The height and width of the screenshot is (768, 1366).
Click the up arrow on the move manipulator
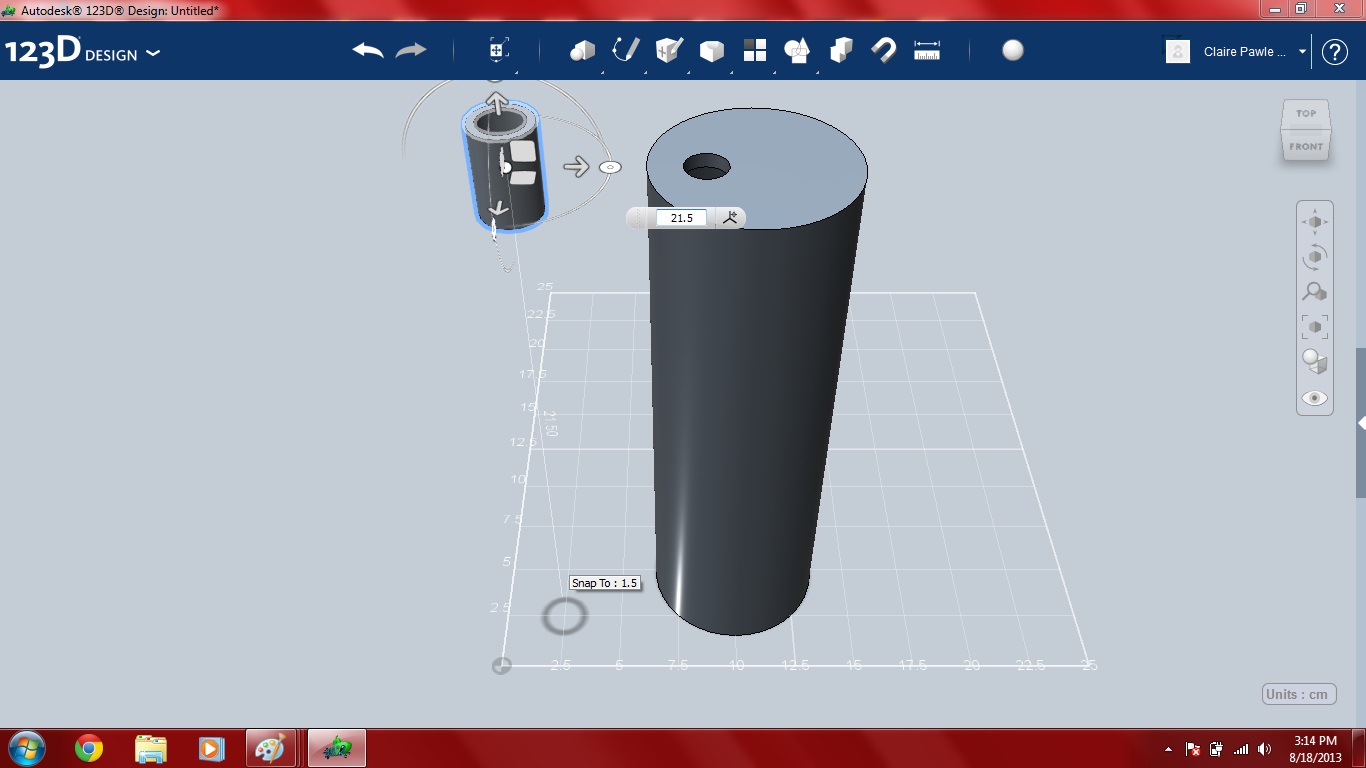click(497, 101)
